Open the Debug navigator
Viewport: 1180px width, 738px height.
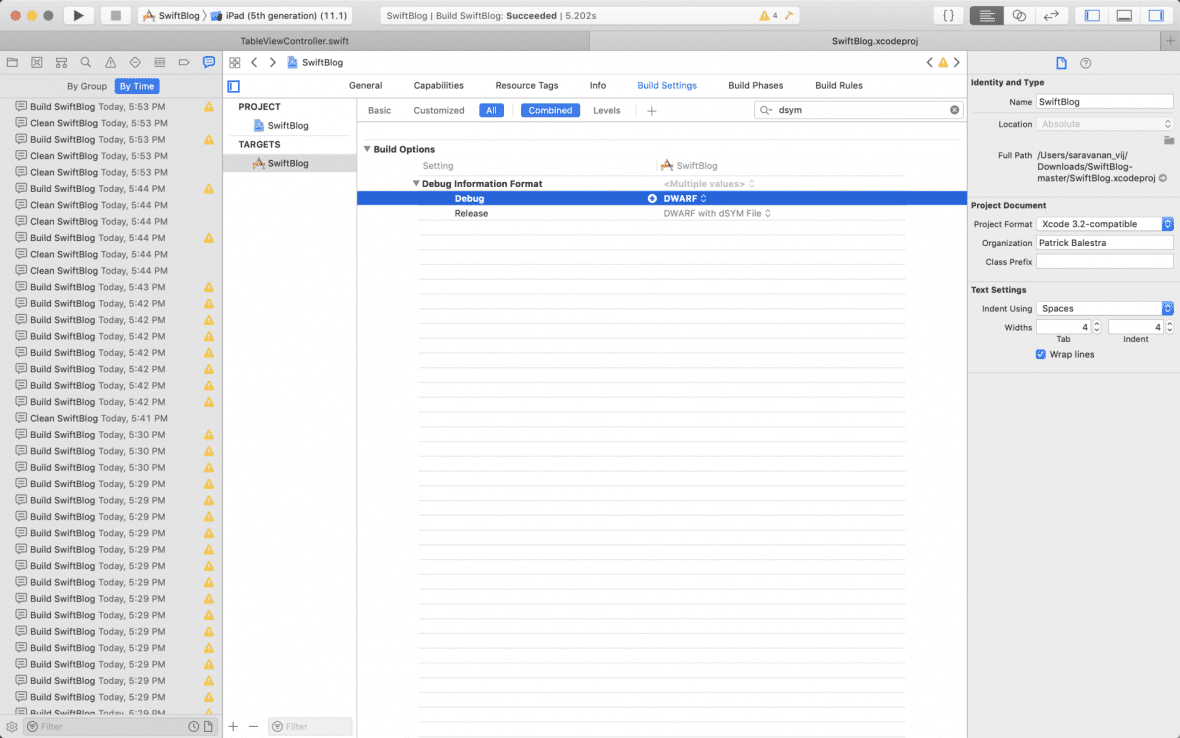tap(160, 62)
